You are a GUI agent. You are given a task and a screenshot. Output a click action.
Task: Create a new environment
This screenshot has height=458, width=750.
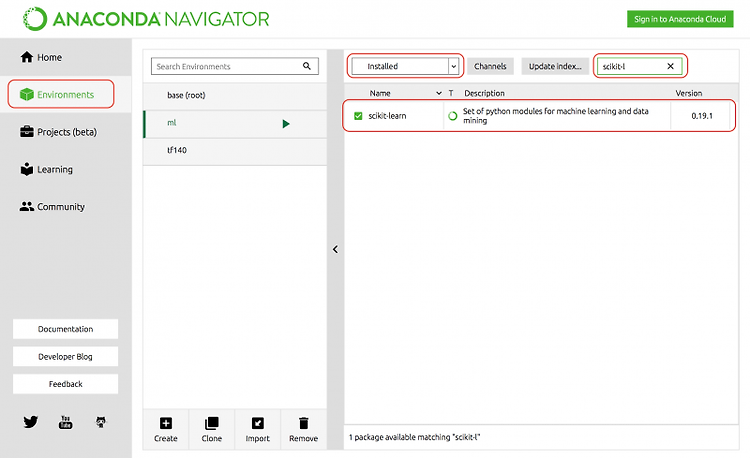coord(165,429)
